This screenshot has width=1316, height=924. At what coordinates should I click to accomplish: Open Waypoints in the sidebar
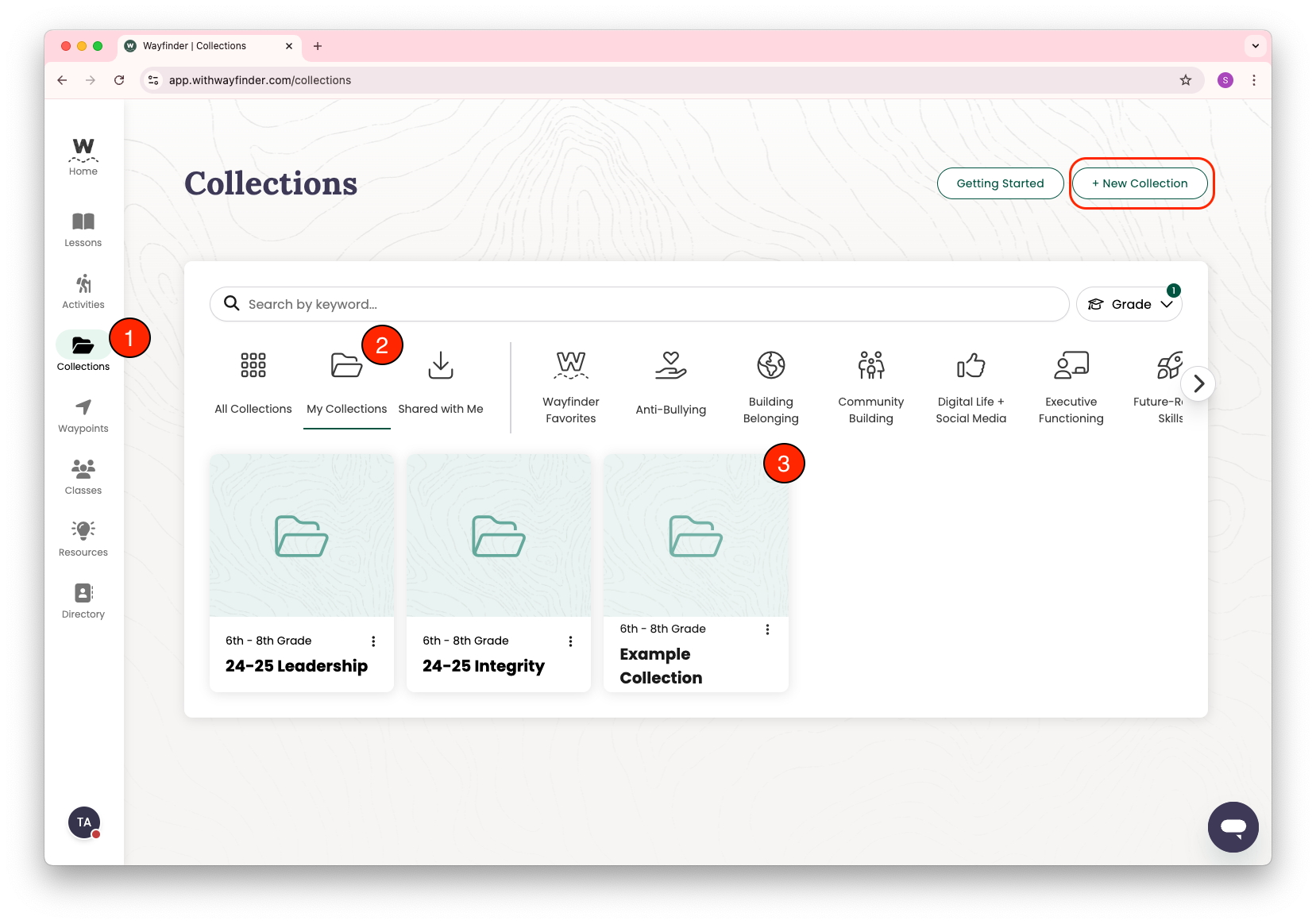83,416
